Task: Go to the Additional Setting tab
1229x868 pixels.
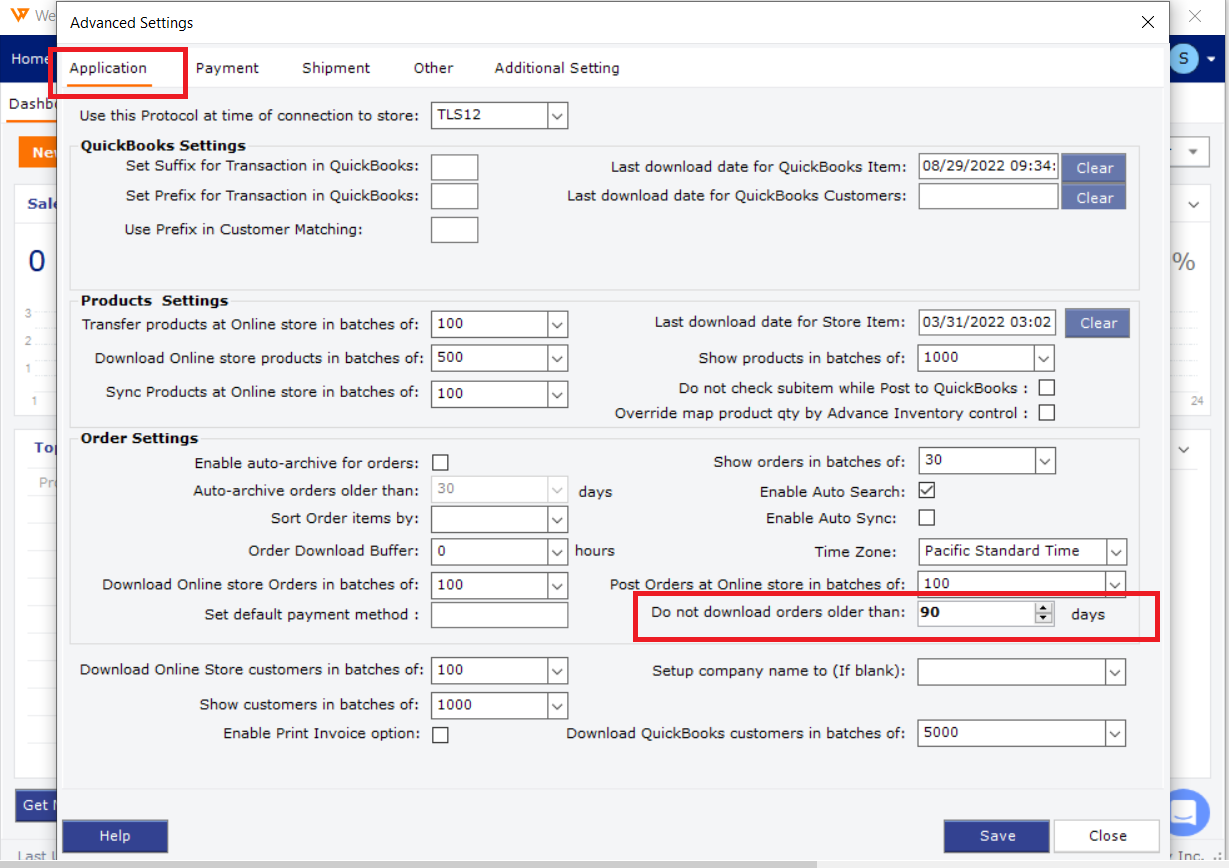Action: tap(557, 68)
